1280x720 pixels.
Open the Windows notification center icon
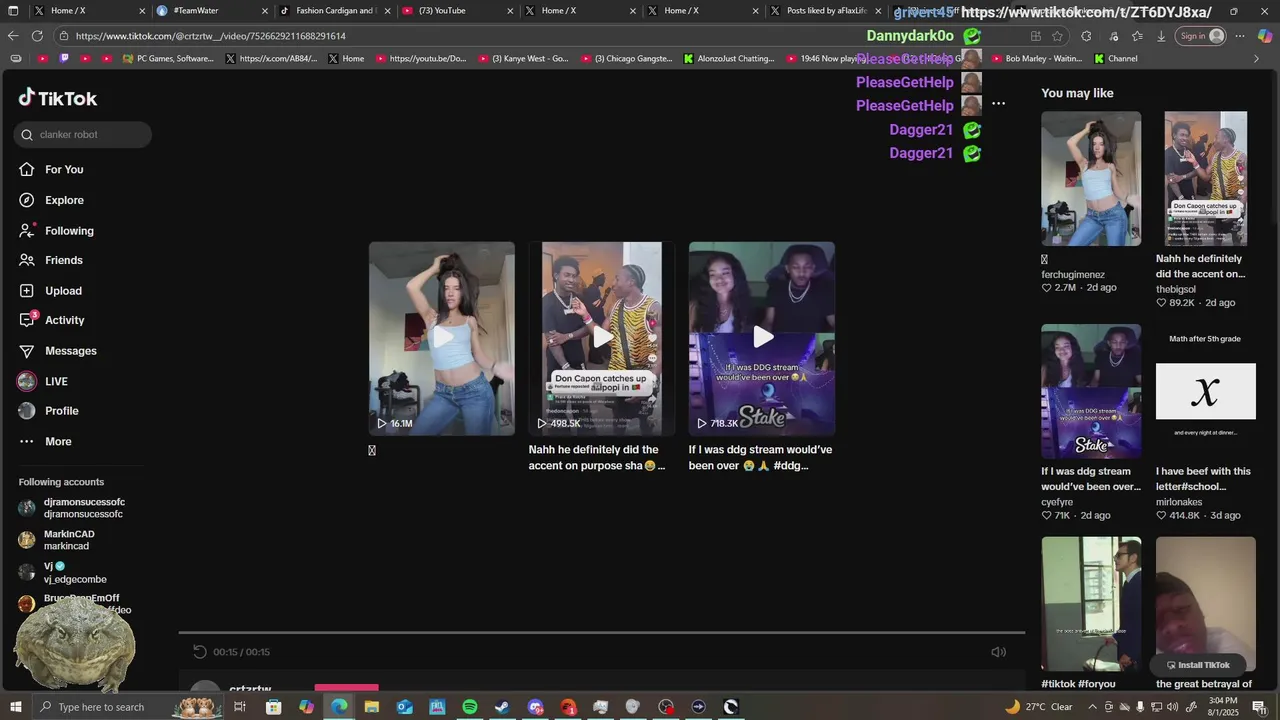point(1259,707)
